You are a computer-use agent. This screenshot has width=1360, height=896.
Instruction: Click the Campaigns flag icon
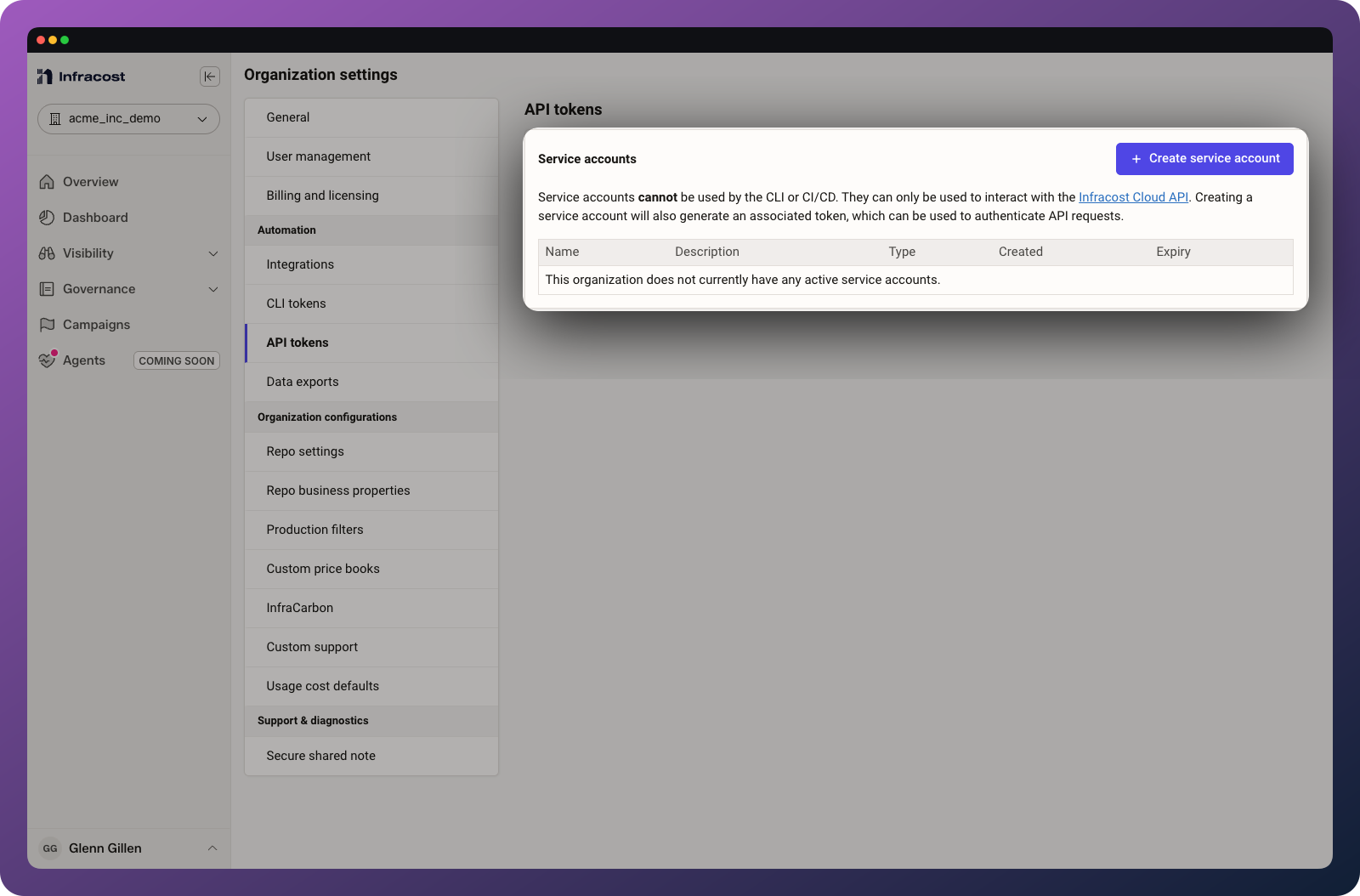(x=47, y=325)
